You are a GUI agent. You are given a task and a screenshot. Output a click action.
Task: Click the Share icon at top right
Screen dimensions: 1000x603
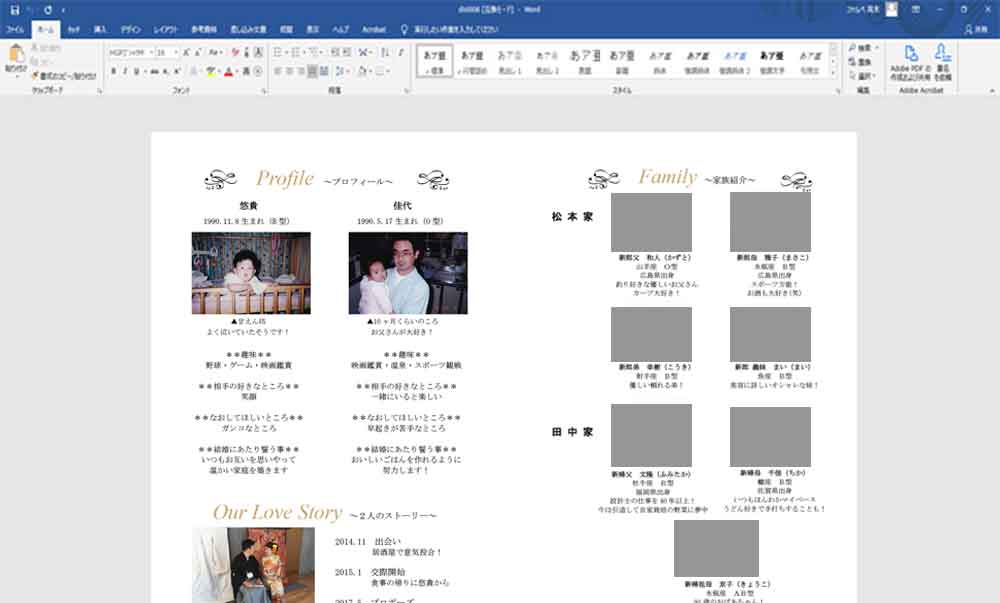pos(974,30)
